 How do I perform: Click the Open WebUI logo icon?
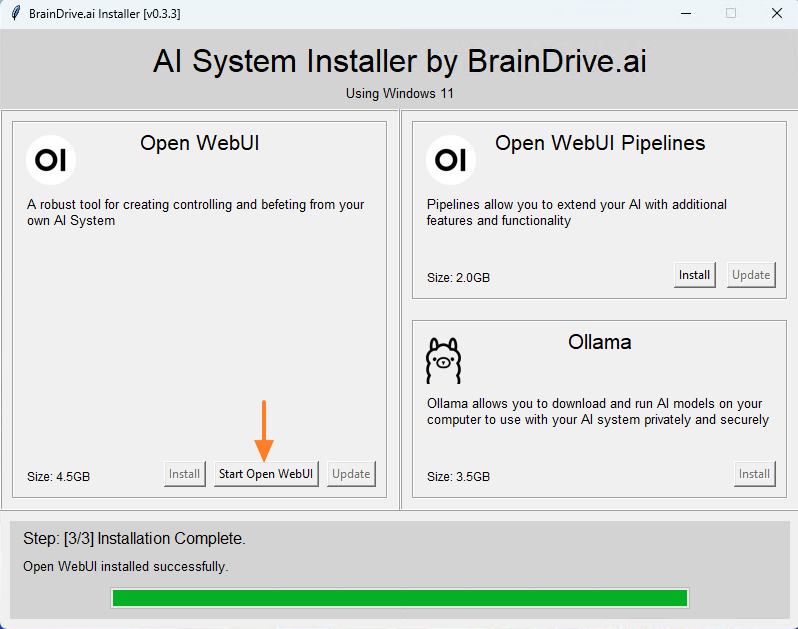[x=51, y=159]
